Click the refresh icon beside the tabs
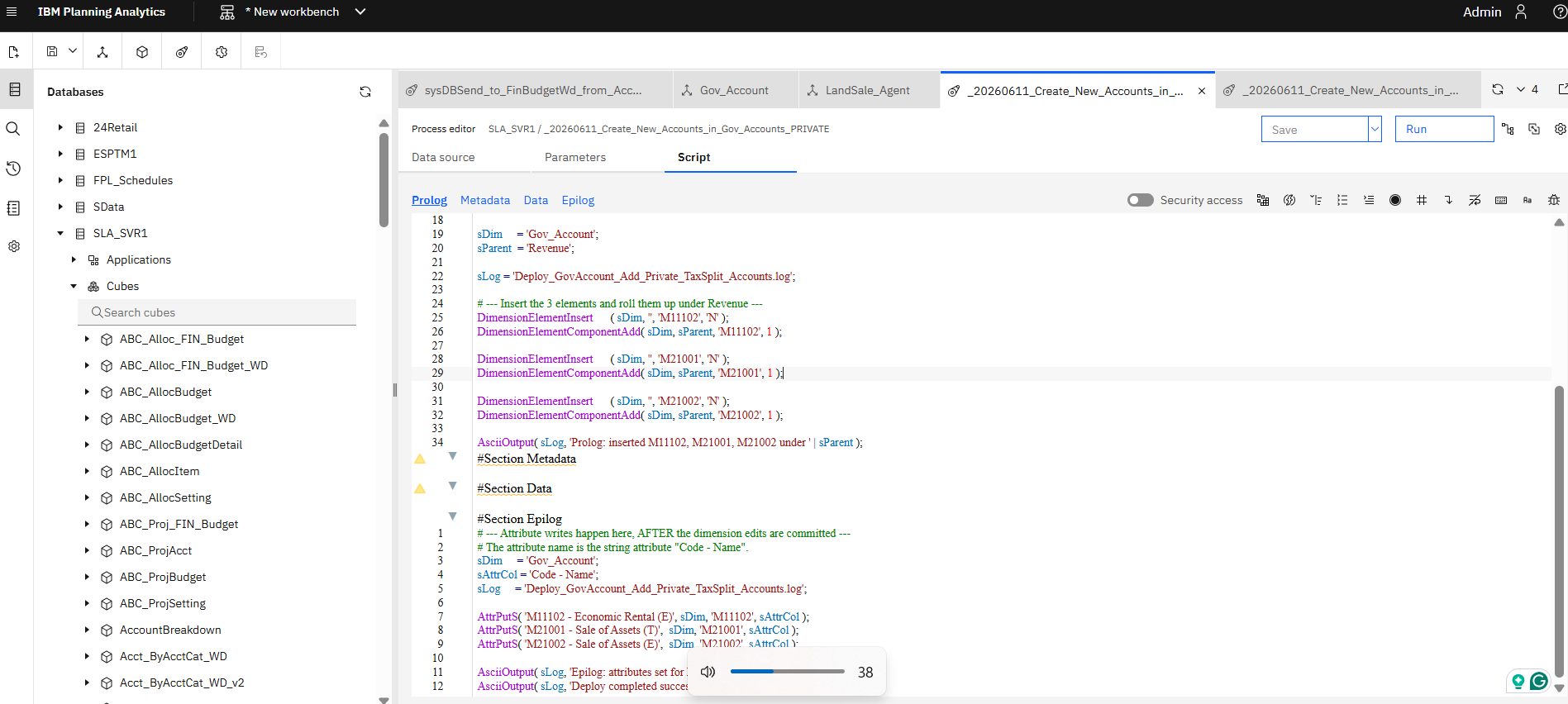This screenshot has height=704, width=1568. (x=1498, y=89)
